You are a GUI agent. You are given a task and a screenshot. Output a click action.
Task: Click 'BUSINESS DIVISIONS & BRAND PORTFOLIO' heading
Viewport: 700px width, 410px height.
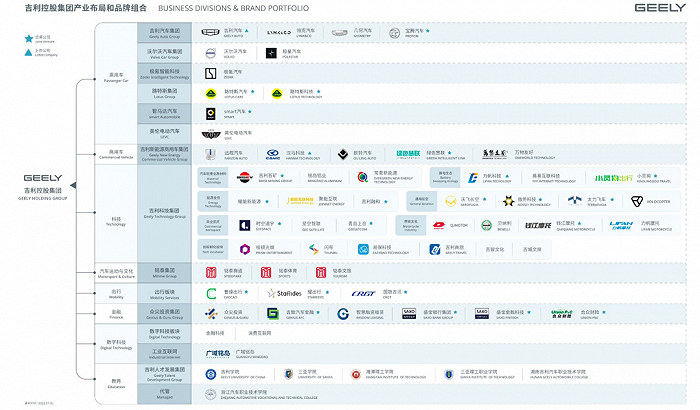(233, 8)
